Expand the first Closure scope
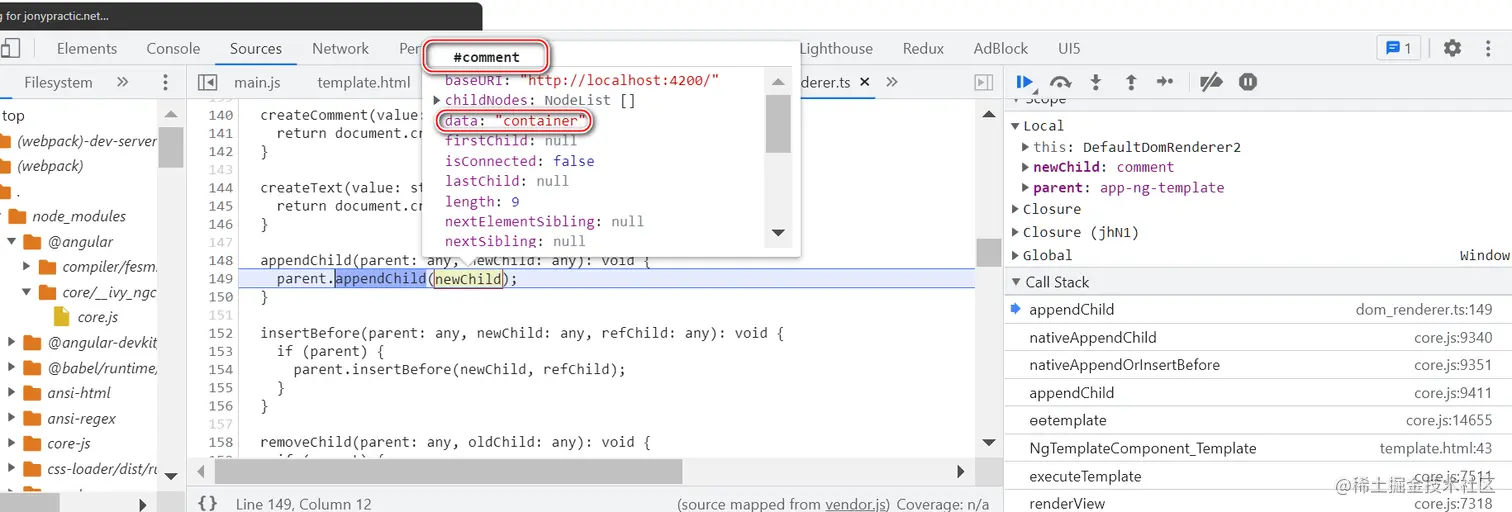 point(1015,209)
